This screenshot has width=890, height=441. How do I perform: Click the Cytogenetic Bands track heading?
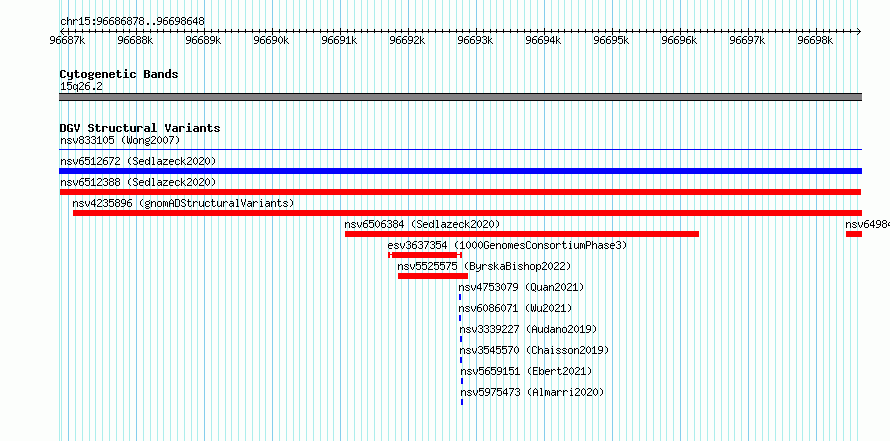point(119,74)
